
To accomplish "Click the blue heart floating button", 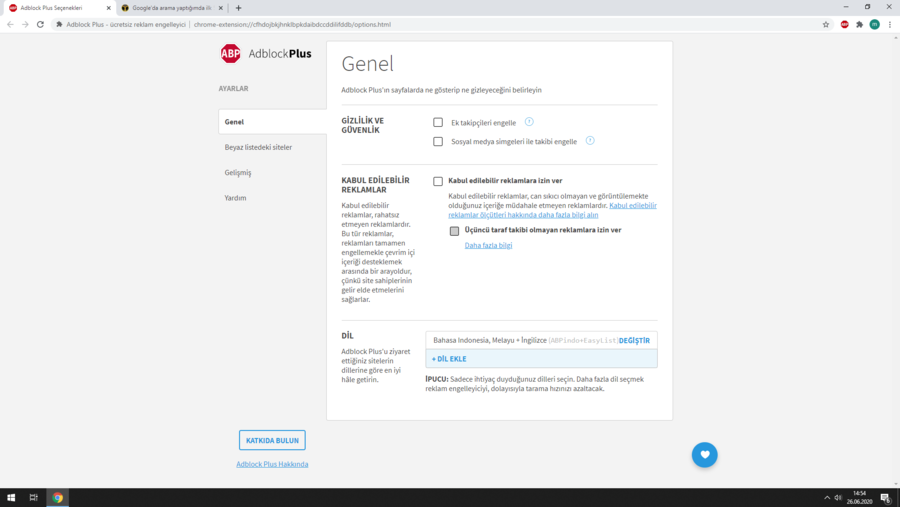I will point(704,455).
